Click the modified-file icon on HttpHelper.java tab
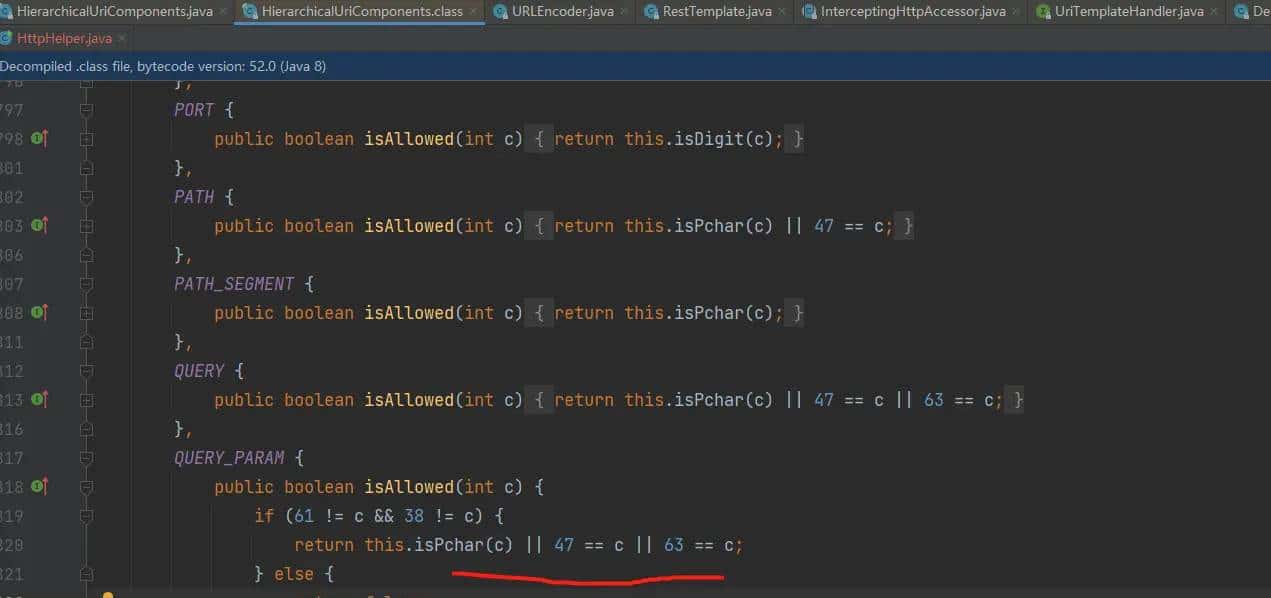 pos(8,39)
